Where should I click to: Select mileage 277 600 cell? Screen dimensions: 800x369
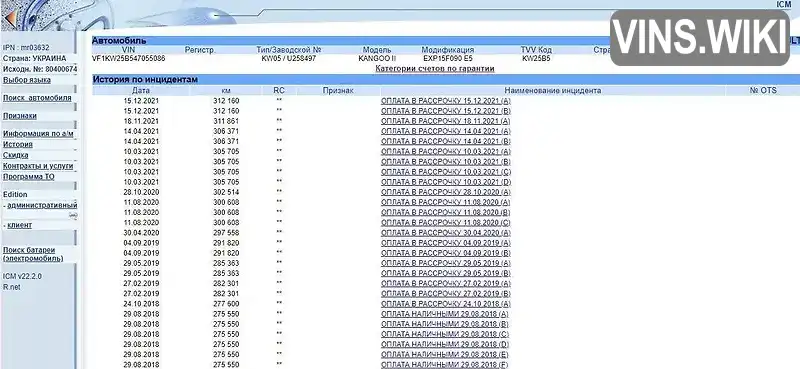tap(226, 304)
